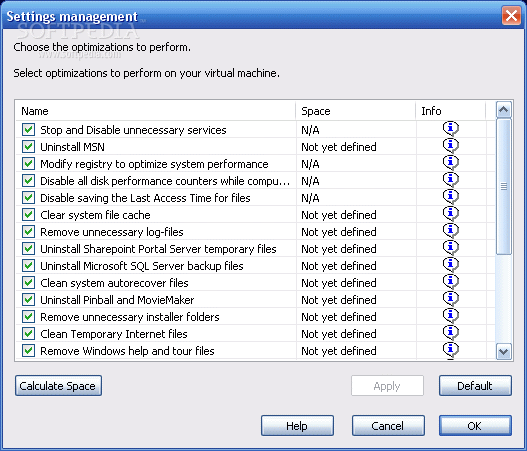The width and height of the screenshot is (527, 451).
Task: Close the Settings management dialog
Action: [511, 15]
